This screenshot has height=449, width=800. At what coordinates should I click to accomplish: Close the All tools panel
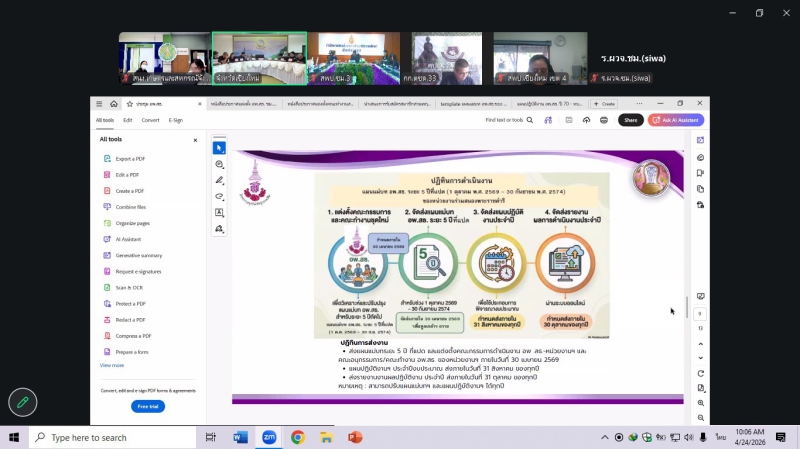195,140
